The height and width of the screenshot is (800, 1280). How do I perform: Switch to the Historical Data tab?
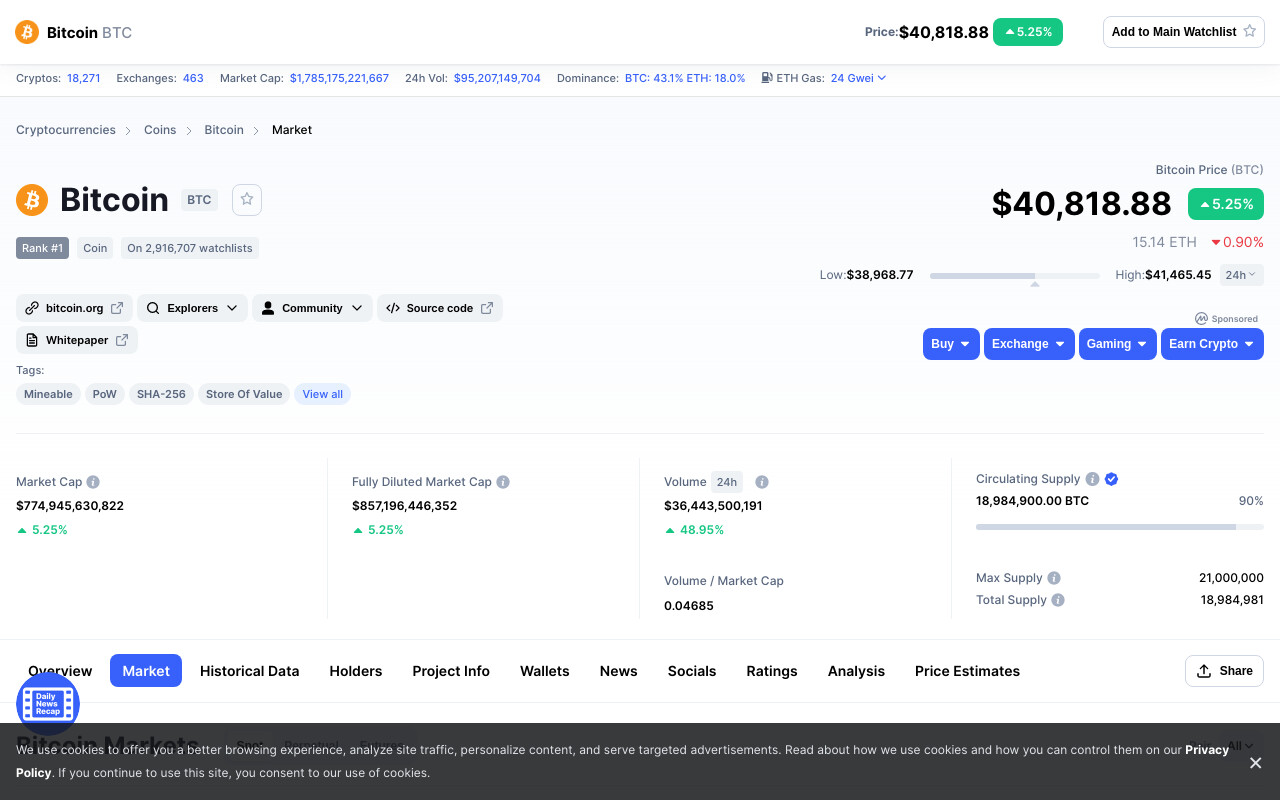point(249,671)
